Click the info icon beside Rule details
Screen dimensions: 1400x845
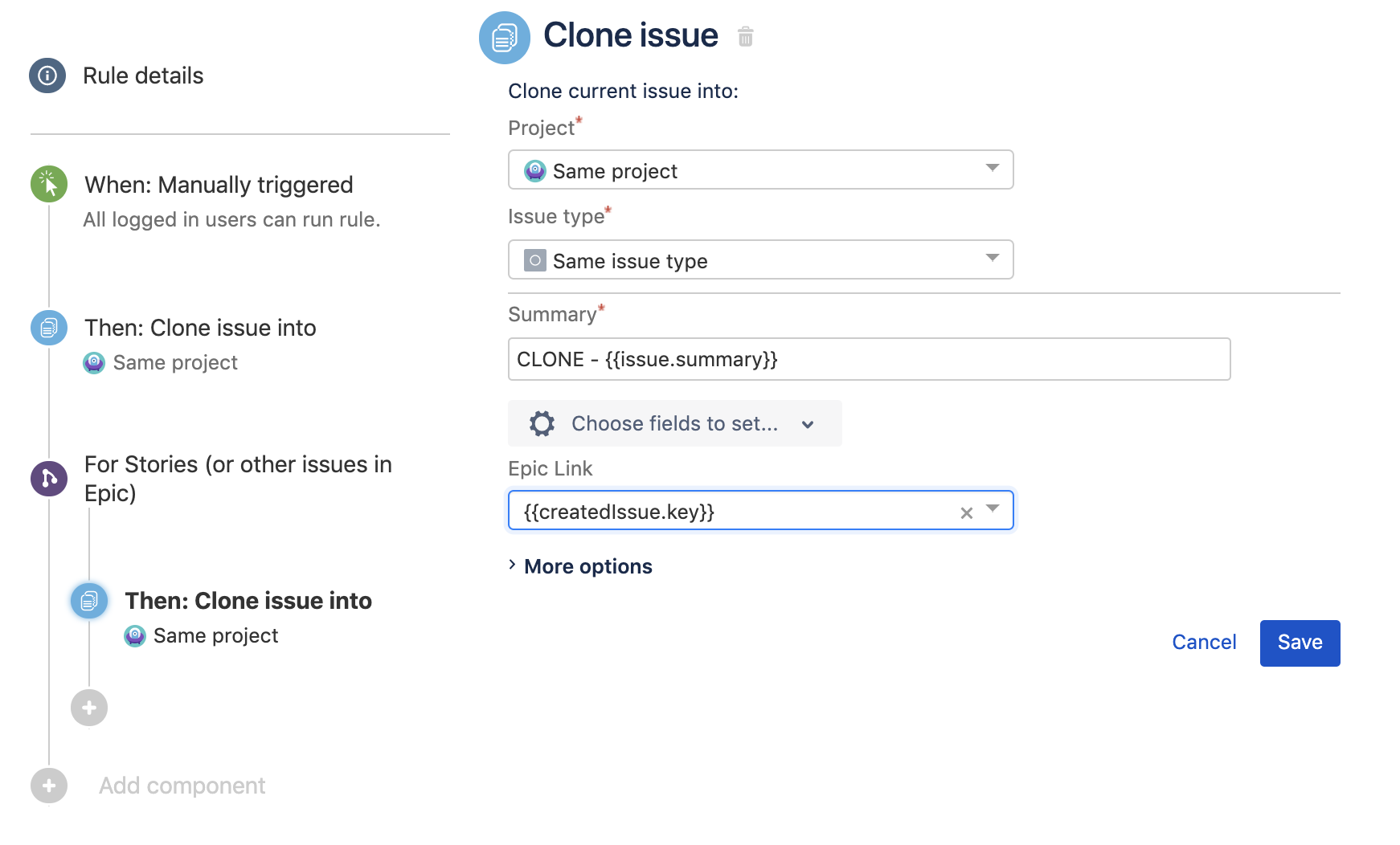[x=47, y=76]
